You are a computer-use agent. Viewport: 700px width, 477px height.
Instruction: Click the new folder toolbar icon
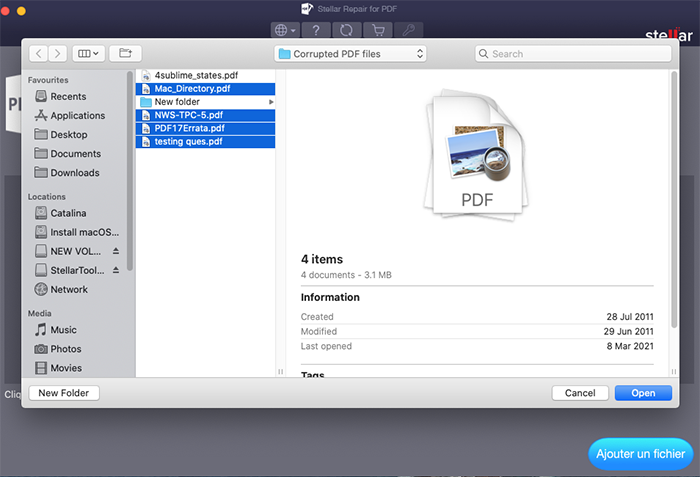click(x=125, y=54)
